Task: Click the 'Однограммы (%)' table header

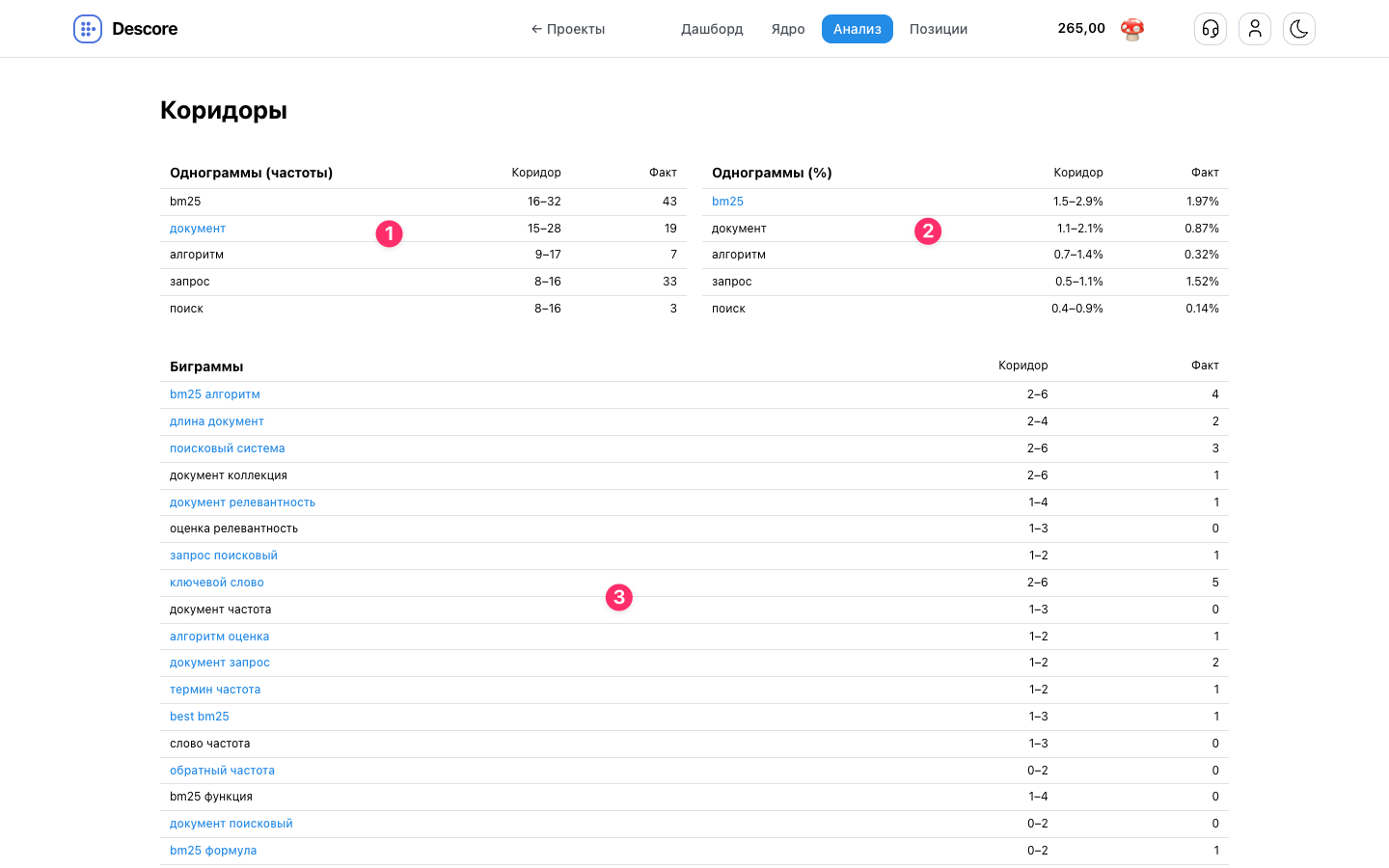Action: (772, 173)
